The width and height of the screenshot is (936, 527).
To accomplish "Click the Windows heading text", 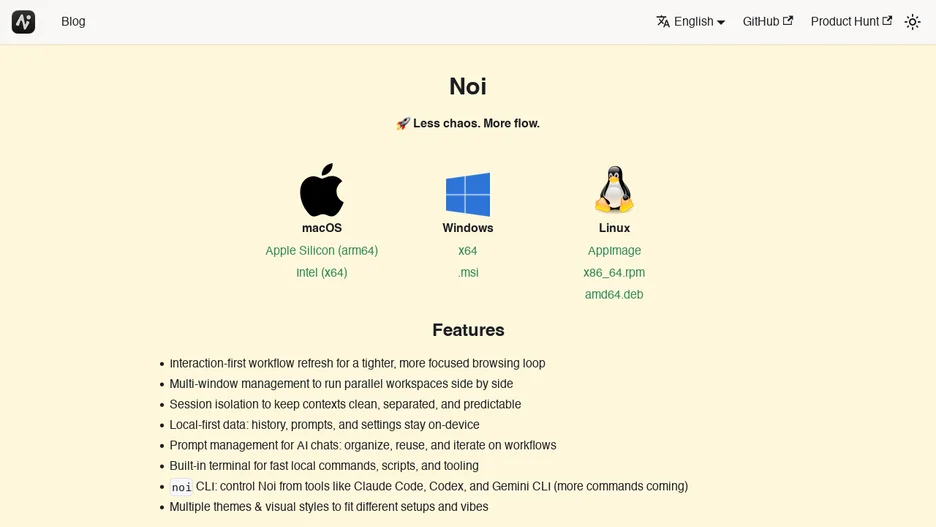I will coord(468,228).
